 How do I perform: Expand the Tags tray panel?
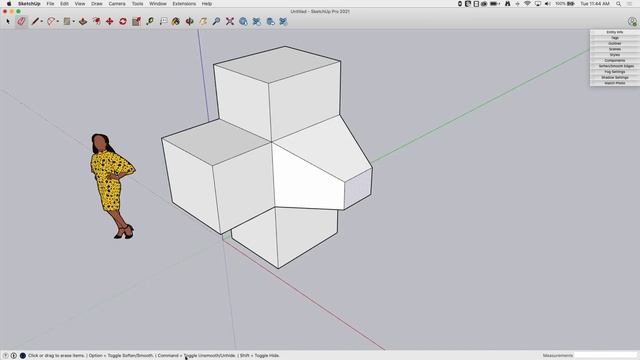coord(615,38)
